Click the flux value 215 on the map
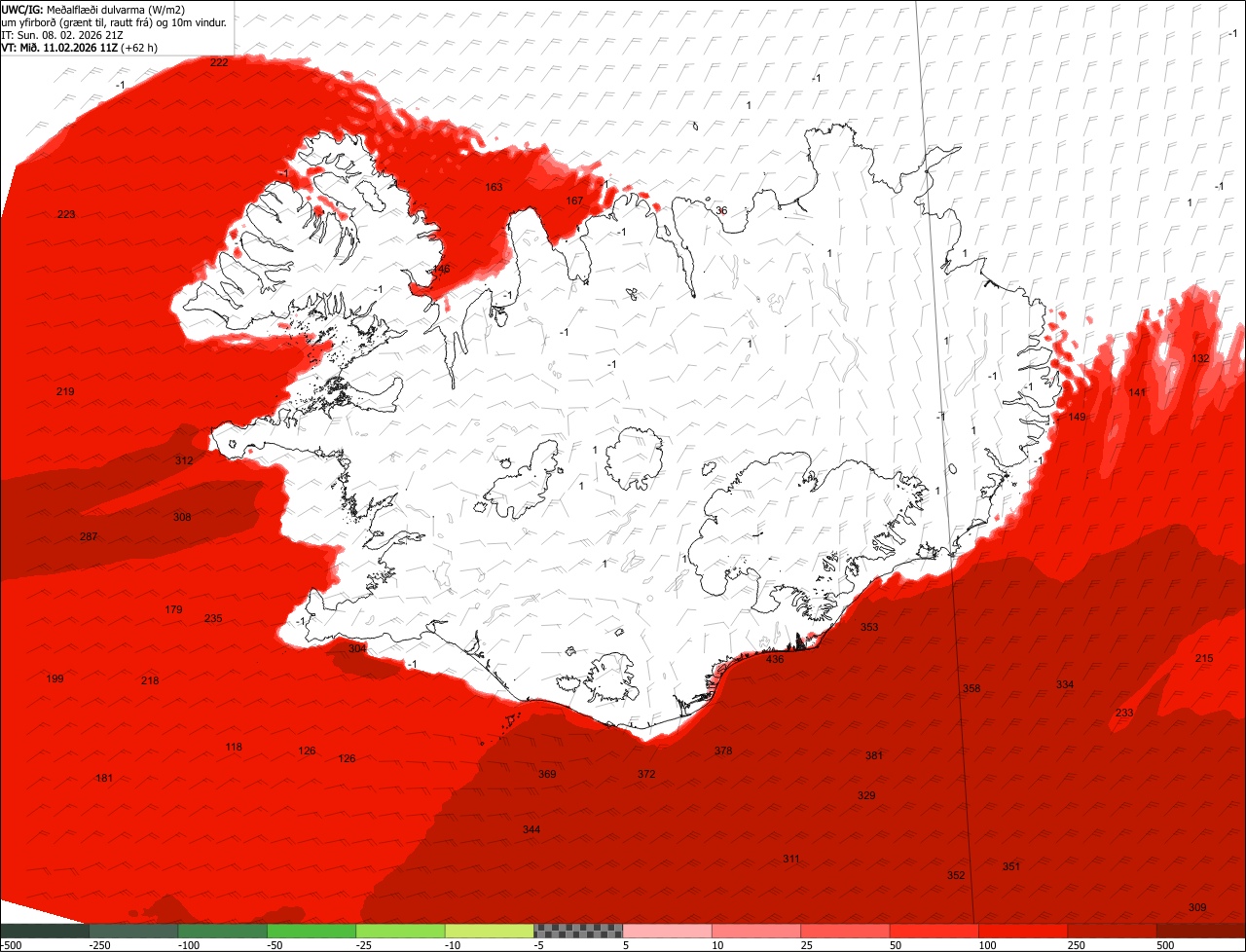Viewport: 1246px width, 952px height. [x=1204, y=658]
